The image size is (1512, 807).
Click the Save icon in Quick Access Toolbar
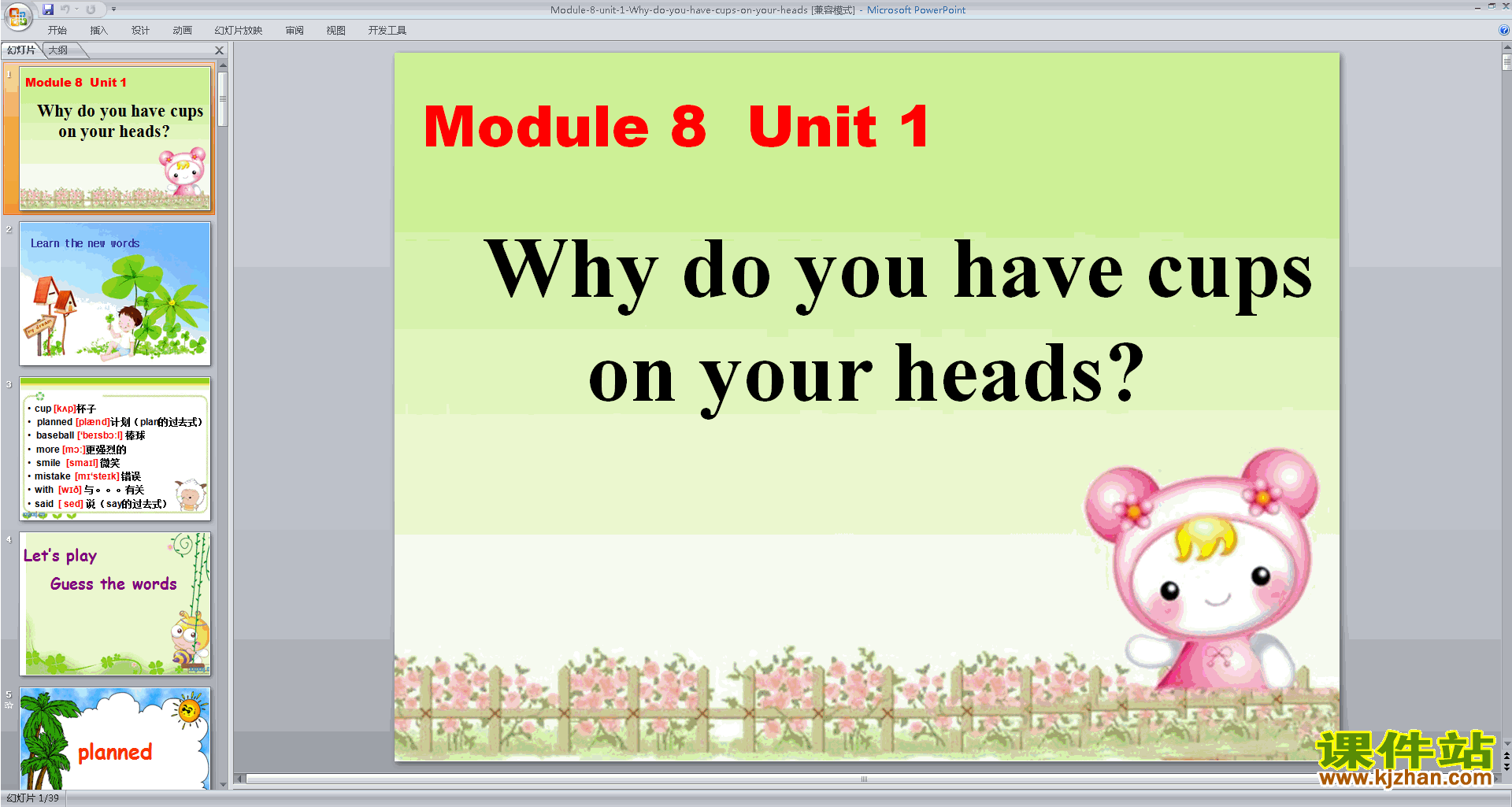point(48,9)
